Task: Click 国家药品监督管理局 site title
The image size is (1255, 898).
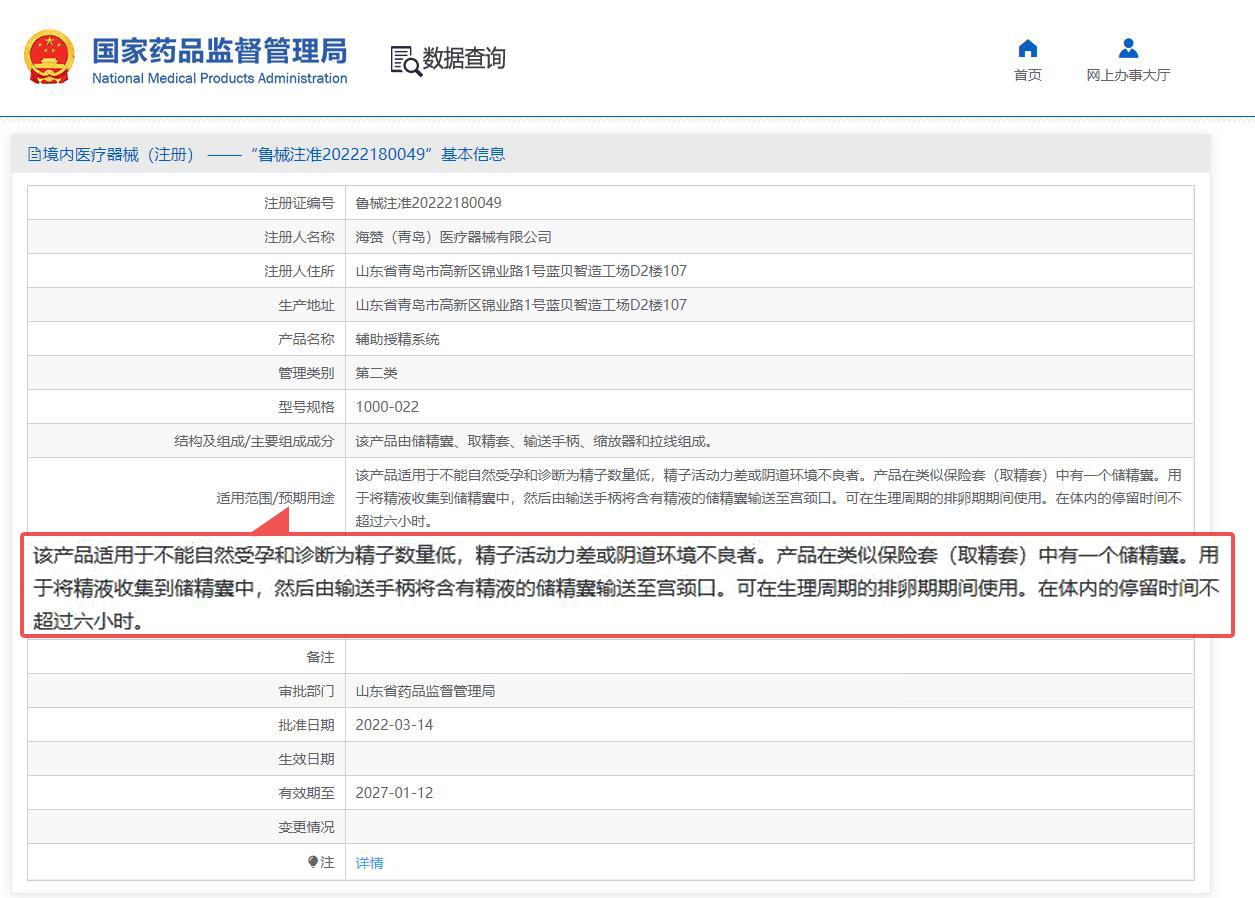Action: point(220,50)
